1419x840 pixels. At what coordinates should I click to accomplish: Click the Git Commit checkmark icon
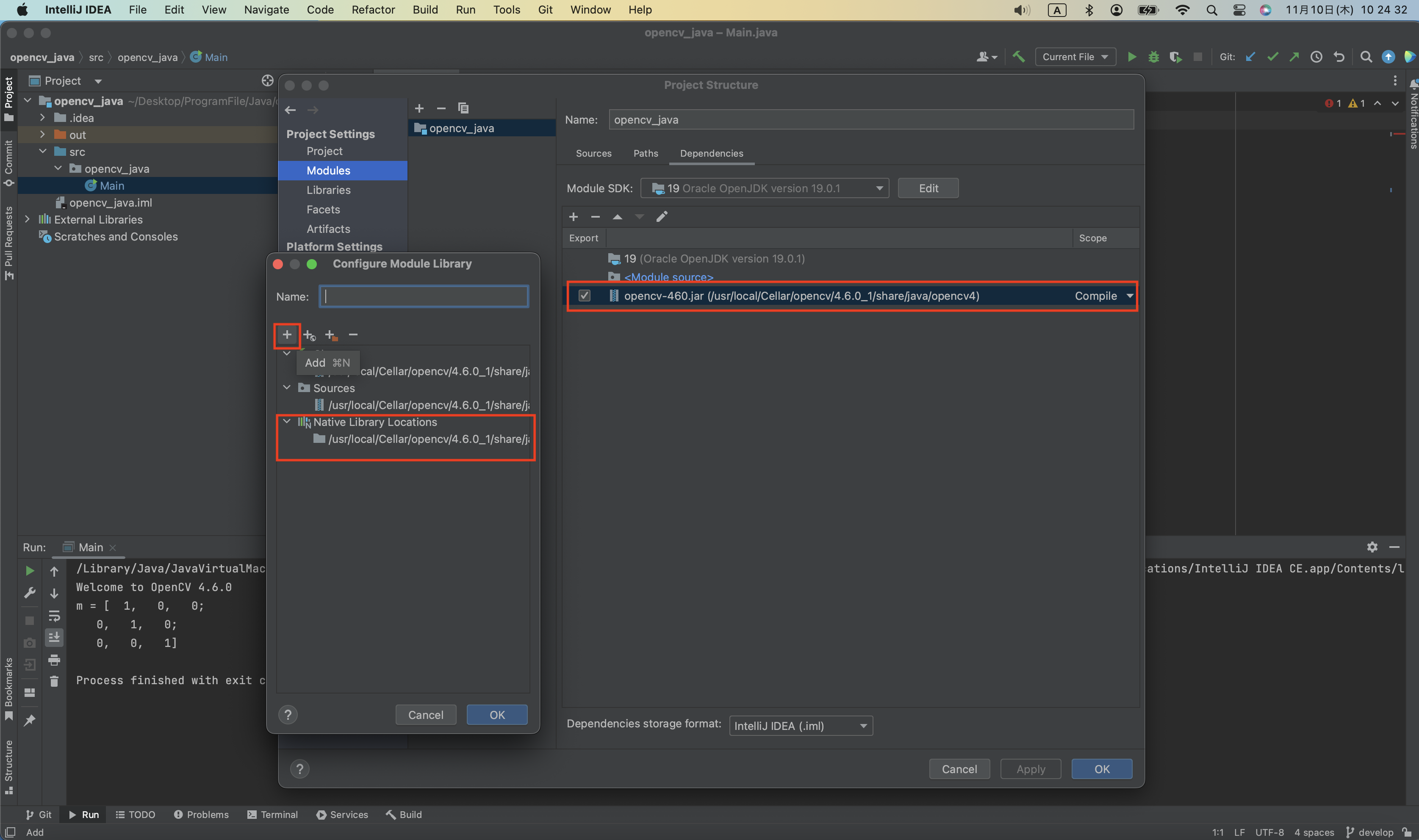[1272, 57]
